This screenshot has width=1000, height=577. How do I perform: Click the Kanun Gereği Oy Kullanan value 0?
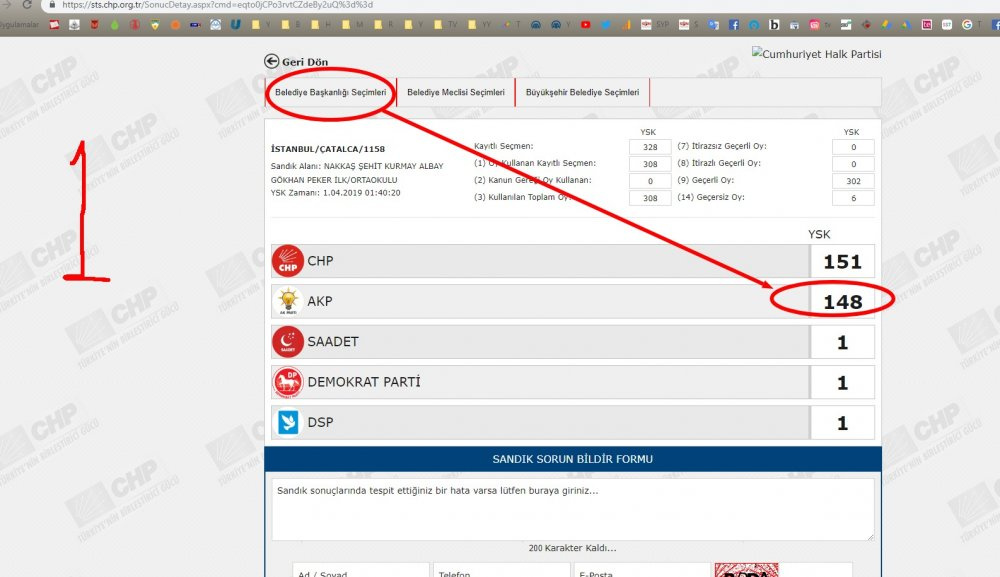coord(650,181)
